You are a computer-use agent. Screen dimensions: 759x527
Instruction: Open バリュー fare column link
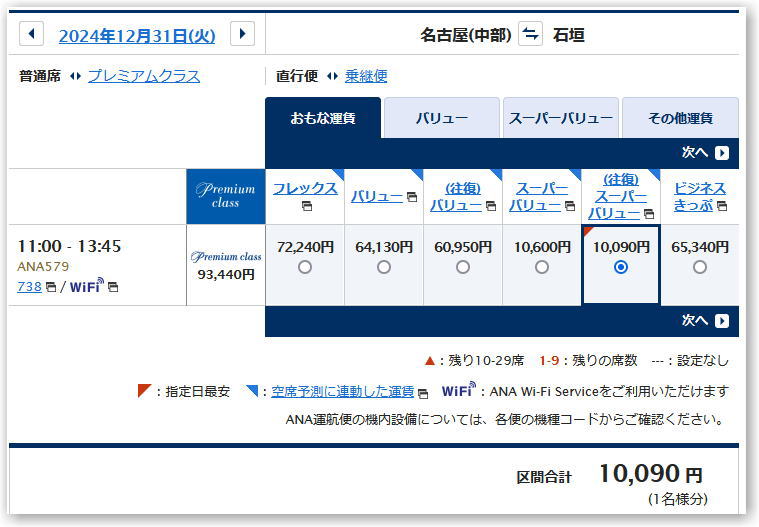tap(377, 197)
